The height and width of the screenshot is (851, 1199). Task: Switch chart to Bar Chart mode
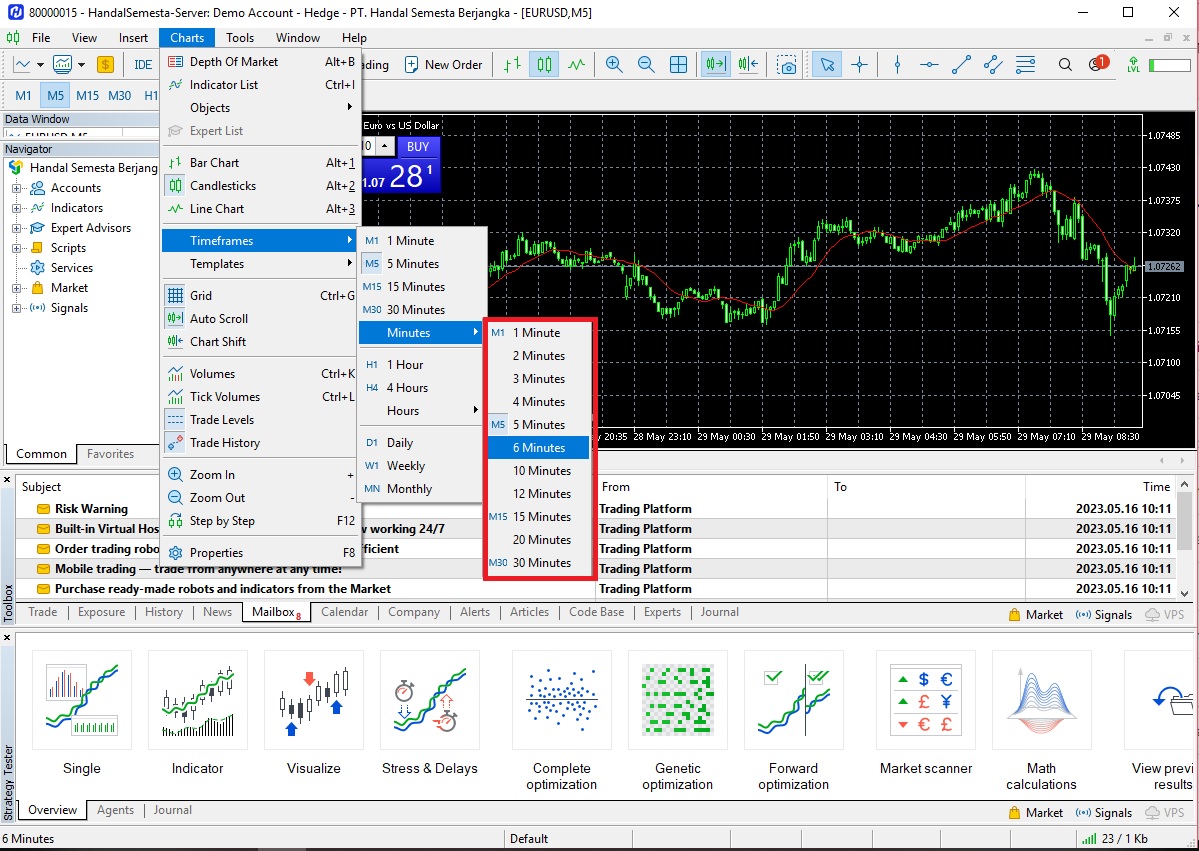pos(216,162)
